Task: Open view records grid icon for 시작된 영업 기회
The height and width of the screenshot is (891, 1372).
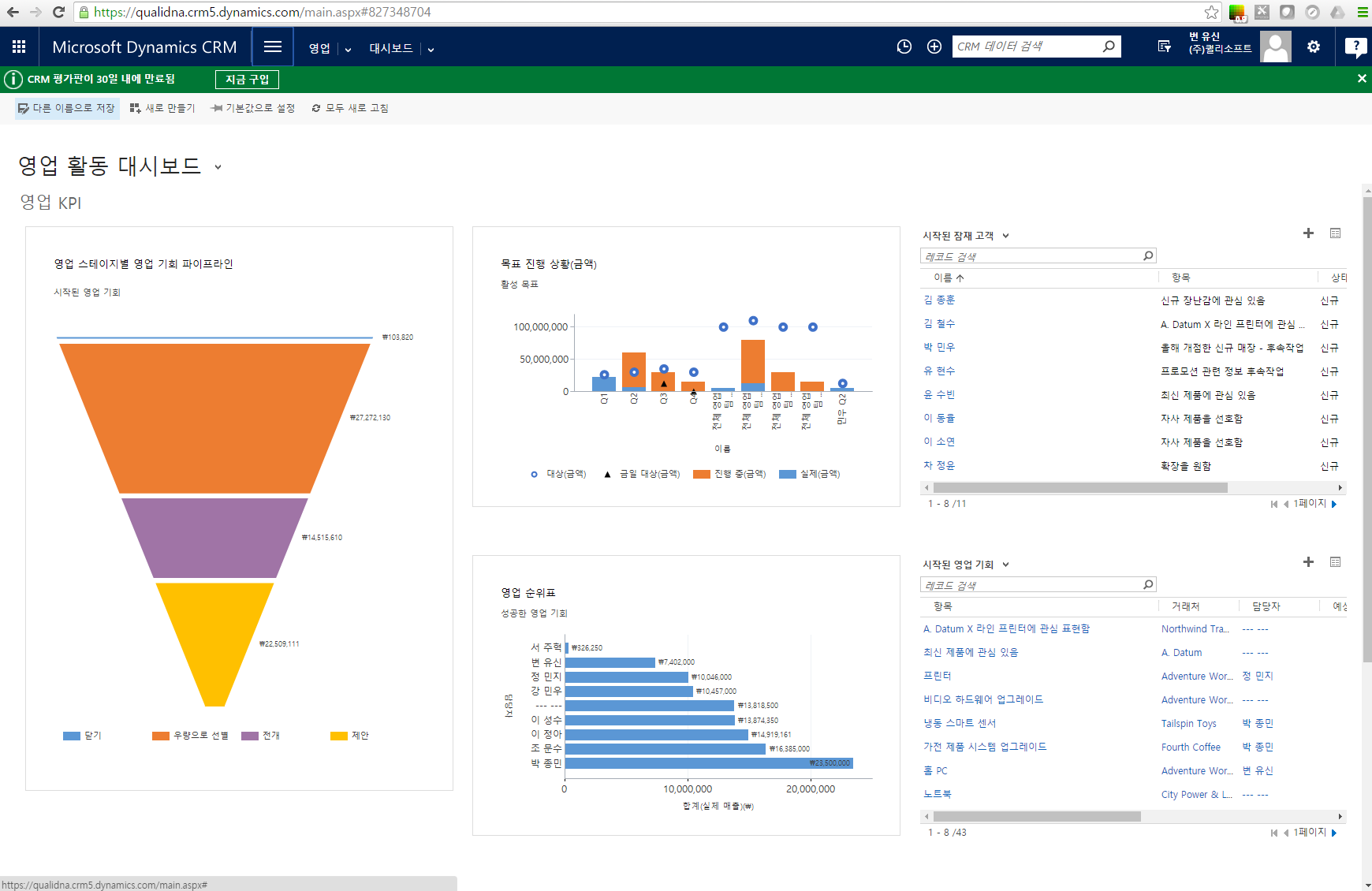Action: point(1335,562)
